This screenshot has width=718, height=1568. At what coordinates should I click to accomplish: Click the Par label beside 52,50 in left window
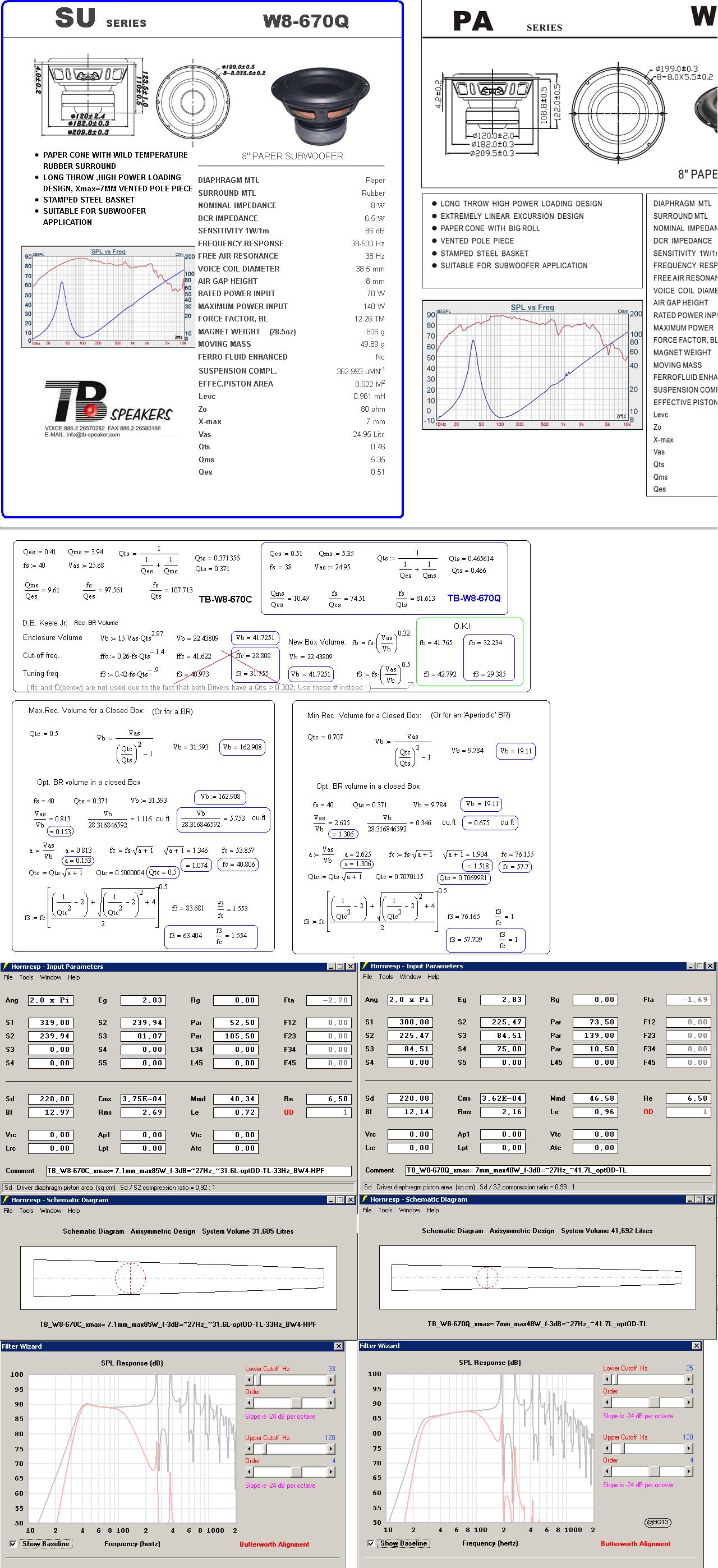coord(196,1023)
